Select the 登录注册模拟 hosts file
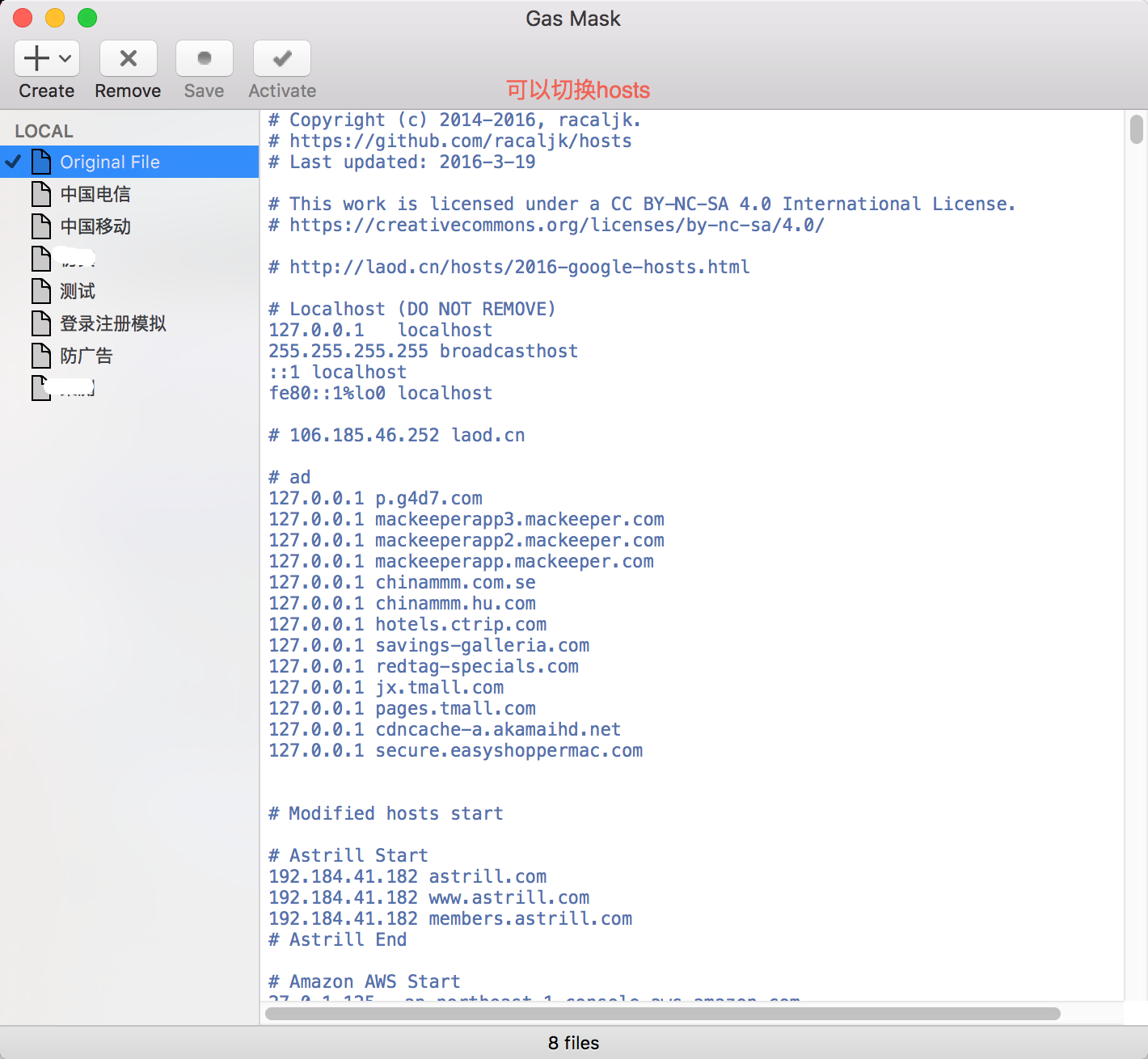The height and width of the screenshot is (1059, 1148). [x=129, y=323]
